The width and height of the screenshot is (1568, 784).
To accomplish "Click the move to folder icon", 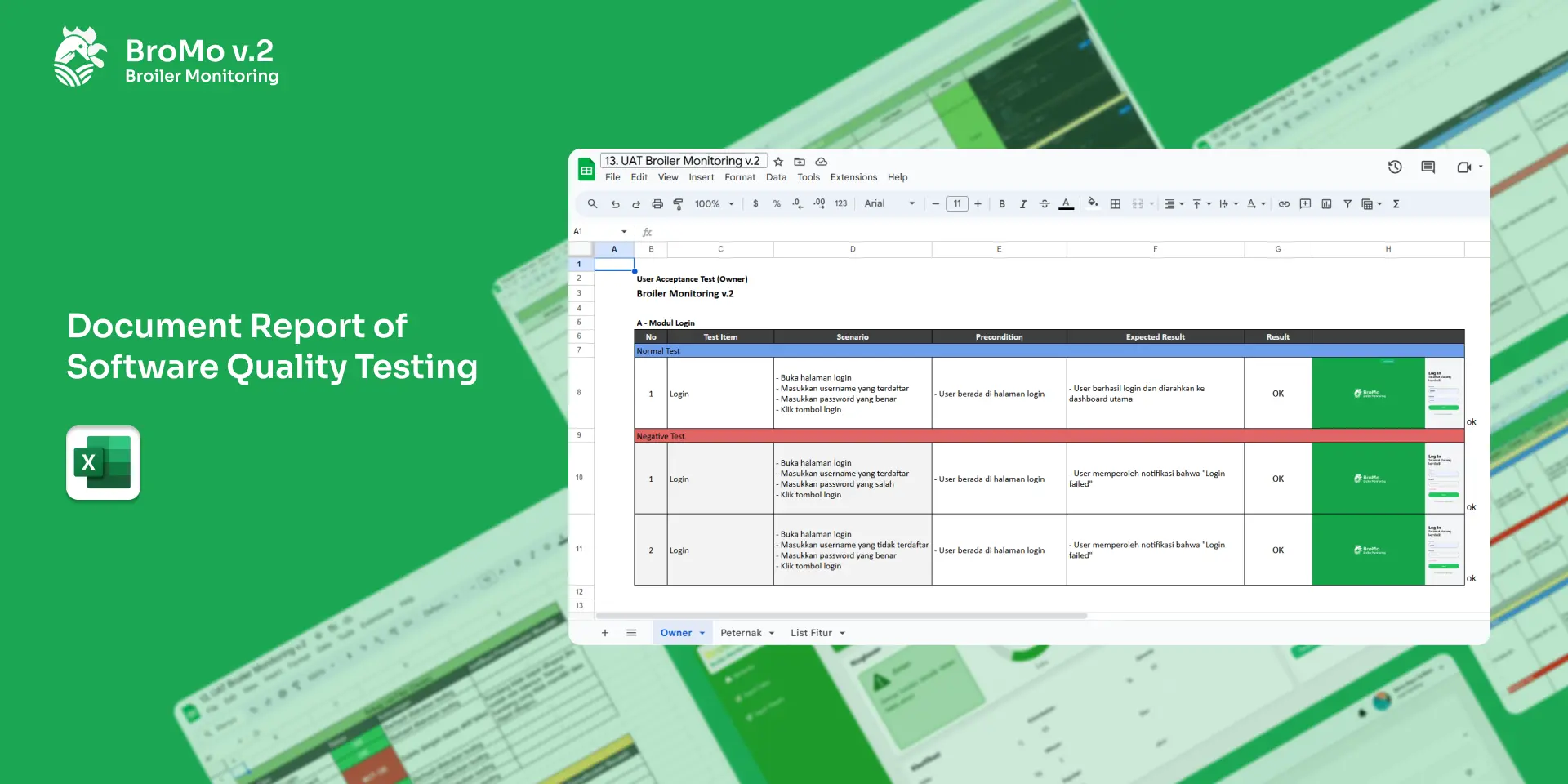I will pyautogui.click(x=800, y=162).
